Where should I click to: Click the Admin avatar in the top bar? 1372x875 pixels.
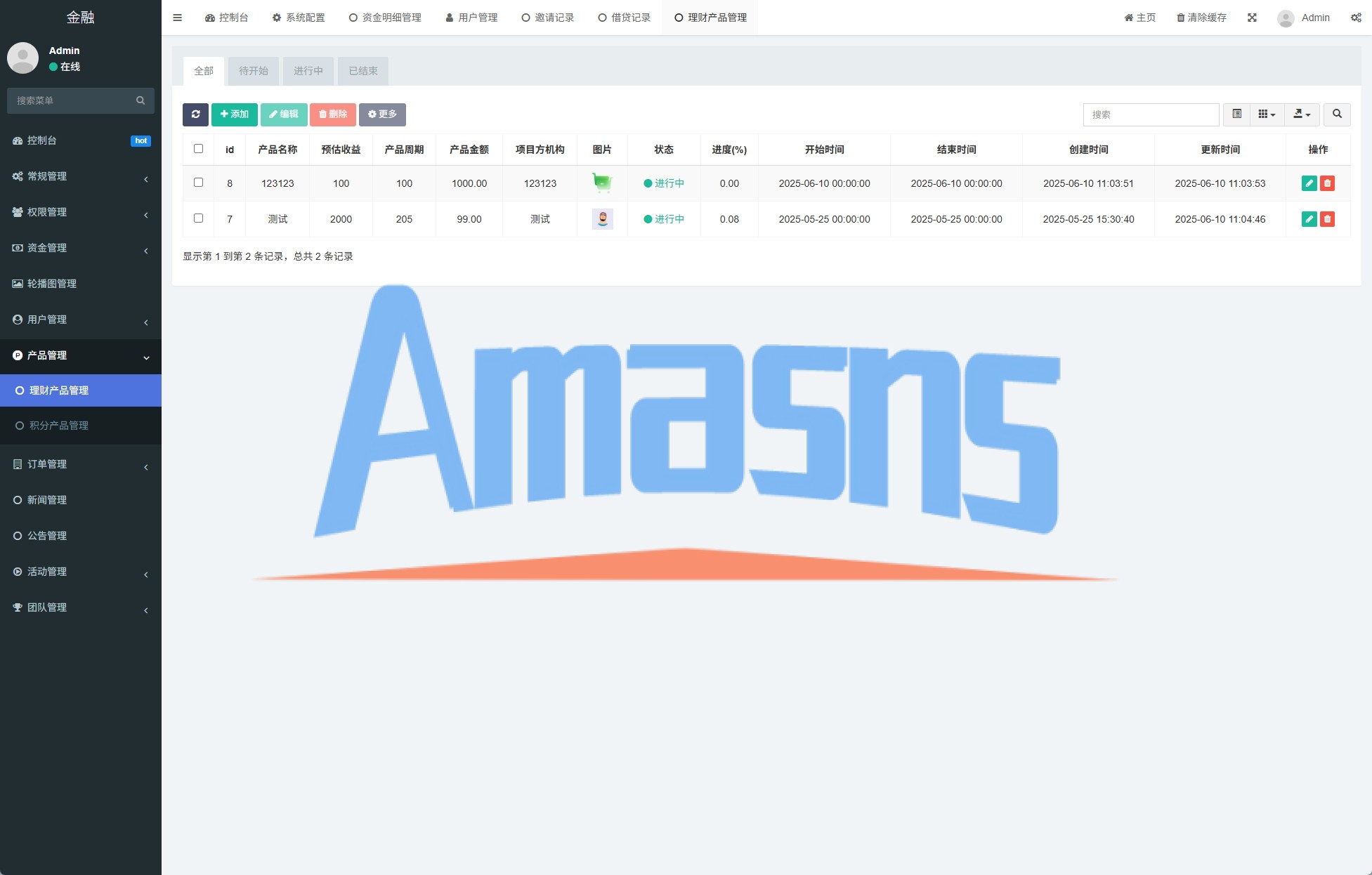1286,18
